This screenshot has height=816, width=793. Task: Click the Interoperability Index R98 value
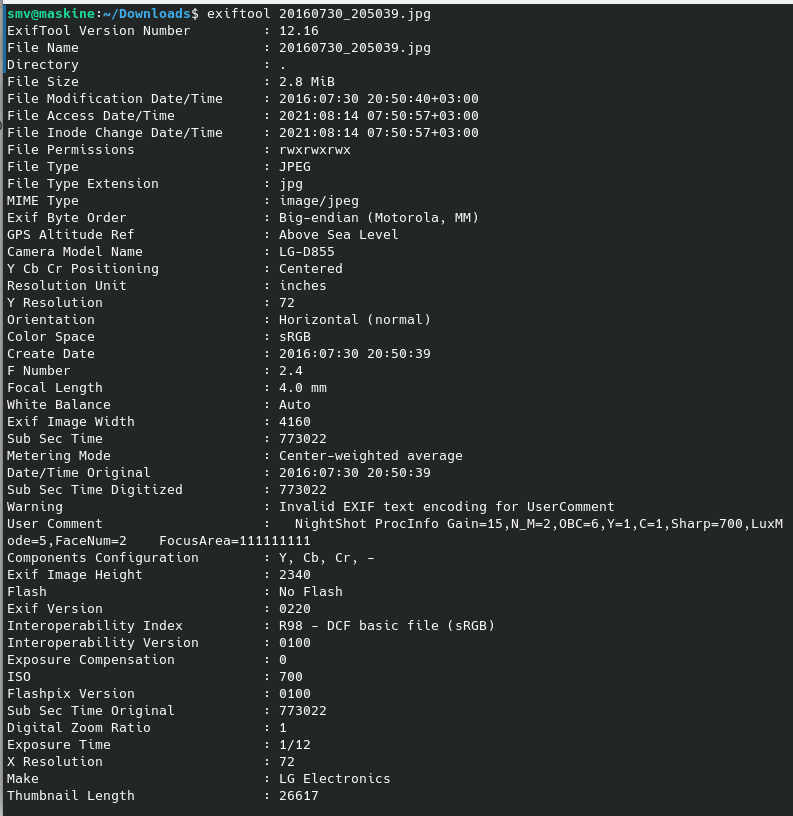pyautogui.click(x=387, y=626)
